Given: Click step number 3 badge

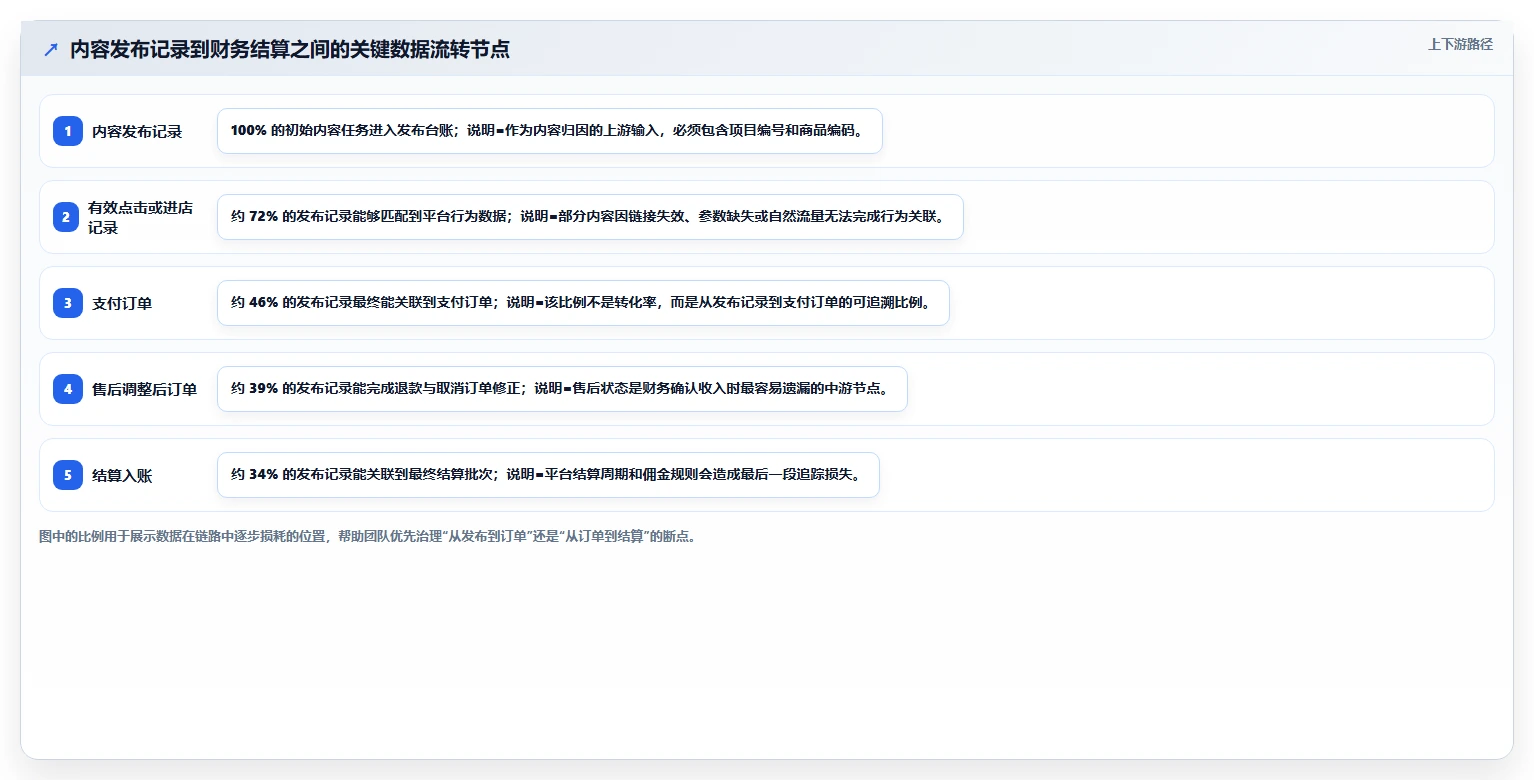Looking at the screenshot, I should (x=68, y=303).
